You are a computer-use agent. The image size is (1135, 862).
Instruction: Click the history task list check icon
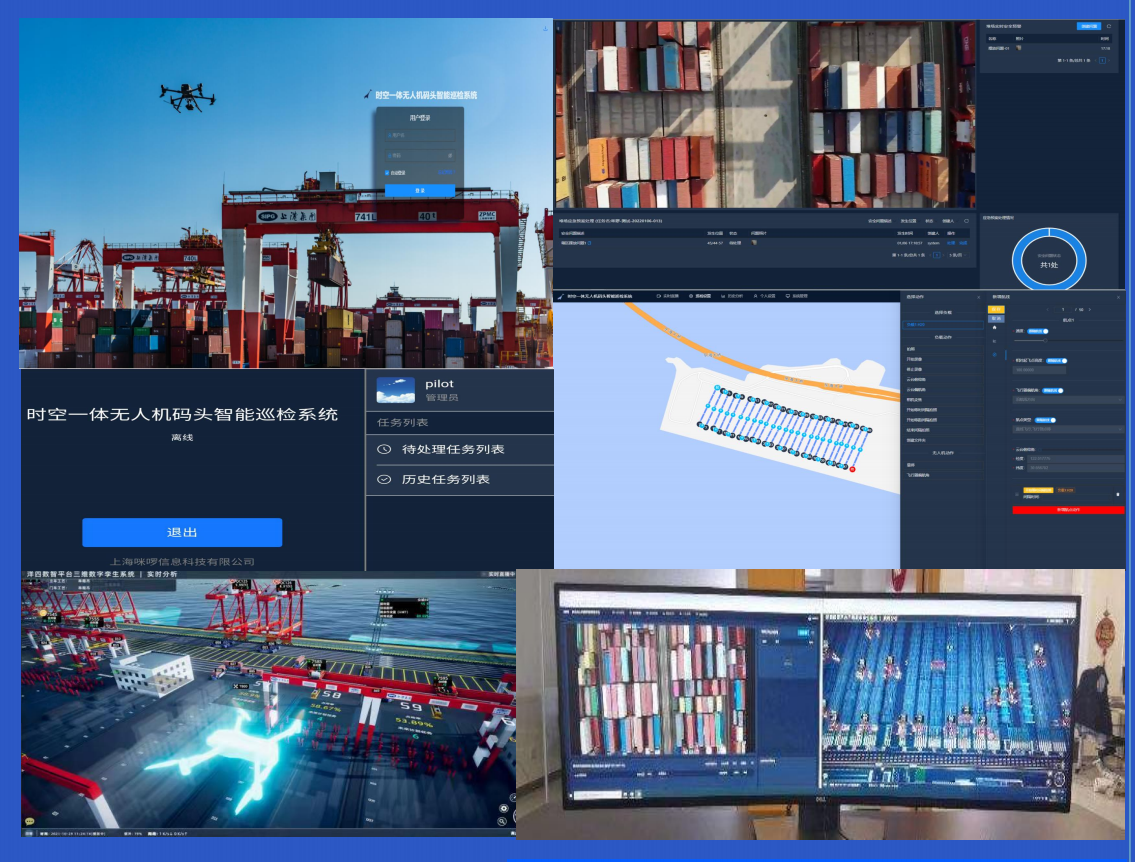coord(384,480)
